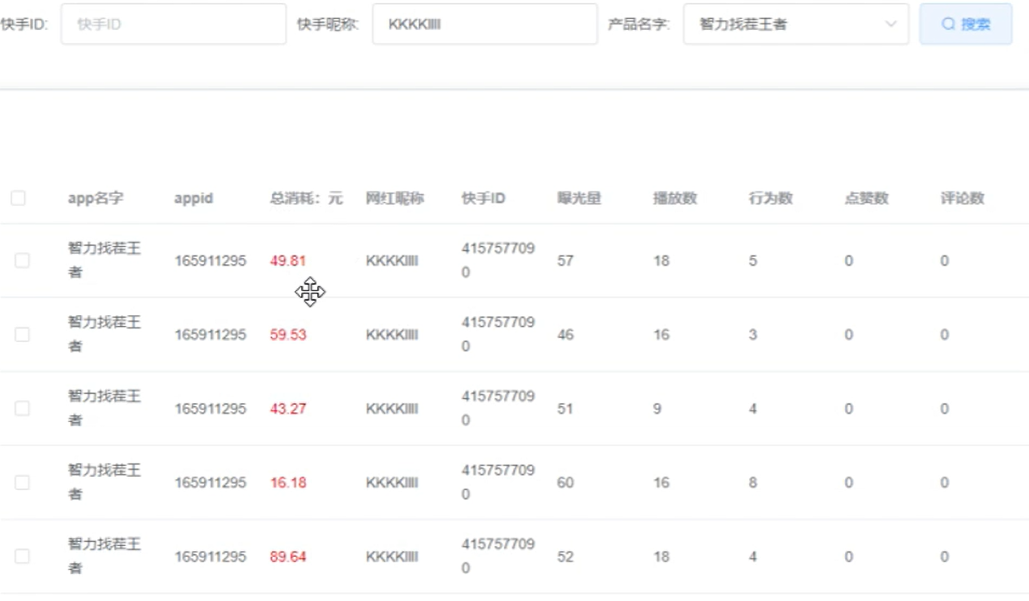Click the app名字 column header
Image resolution: width=1029 pixels, height=601 pixels.
tap(95, 198)
